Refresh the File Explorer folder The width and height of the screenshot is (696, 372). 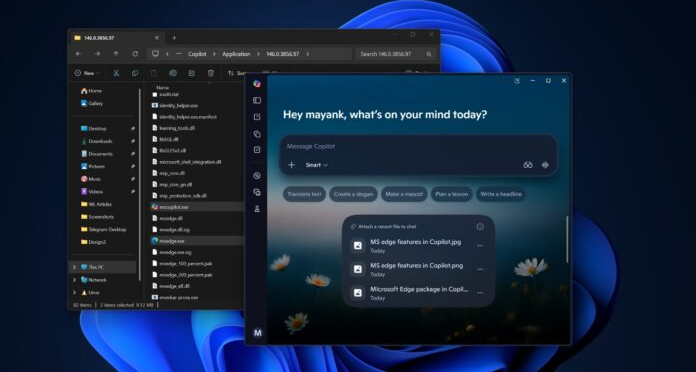pyautogui.click(x=135, y=54)
